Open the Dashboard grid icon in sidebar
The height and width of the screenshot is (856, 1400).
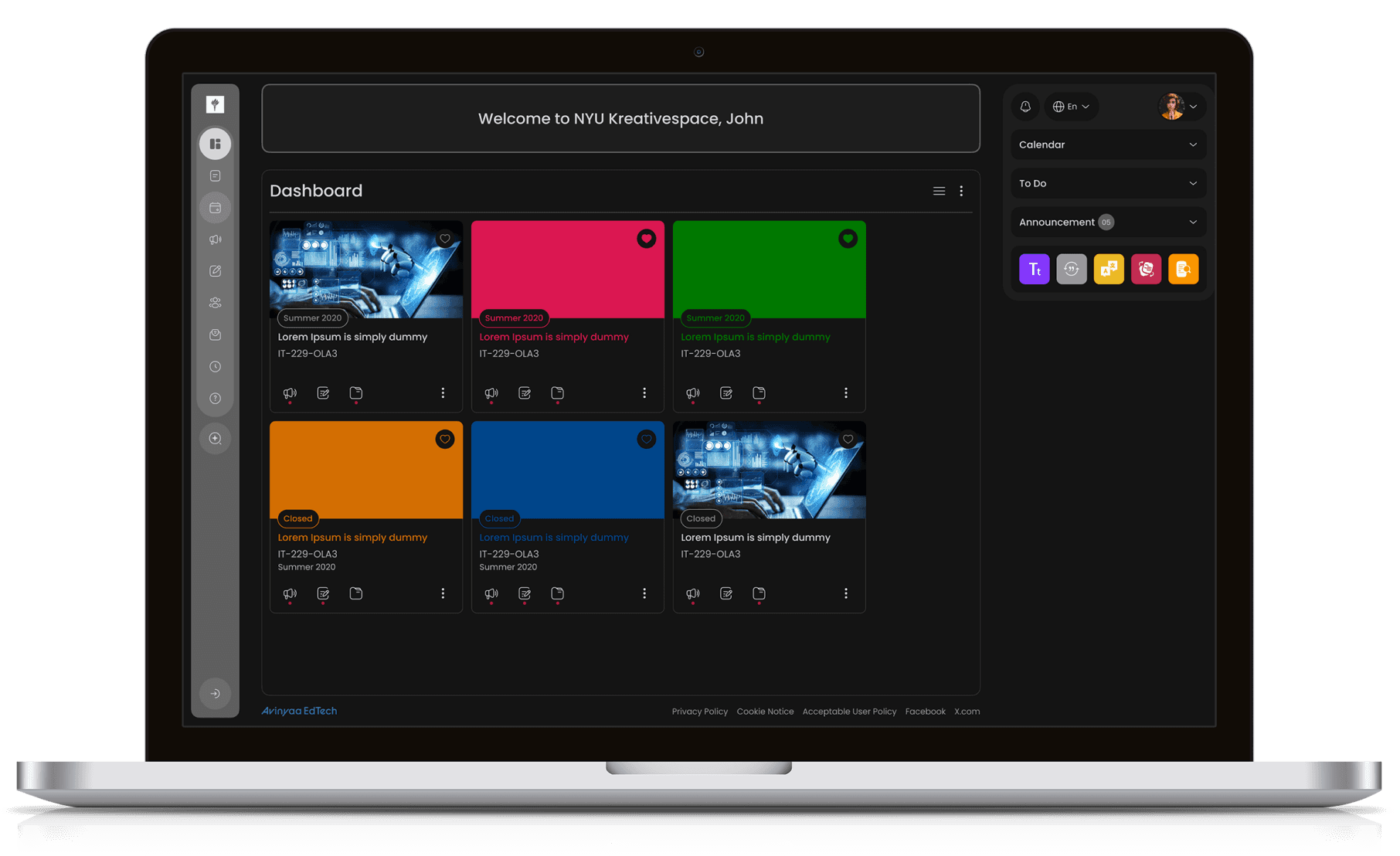[x=215, y=144]
